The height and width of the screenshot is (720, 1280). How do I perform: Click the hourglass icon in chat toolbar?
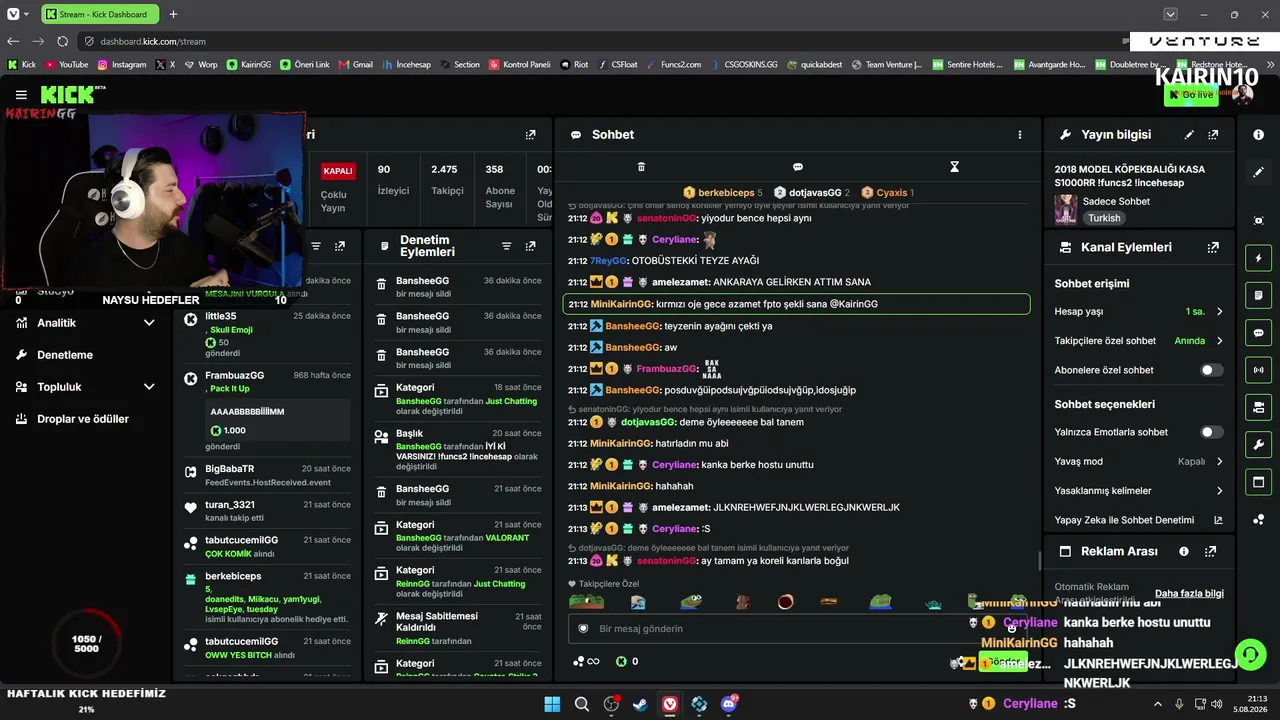[954, 167]
